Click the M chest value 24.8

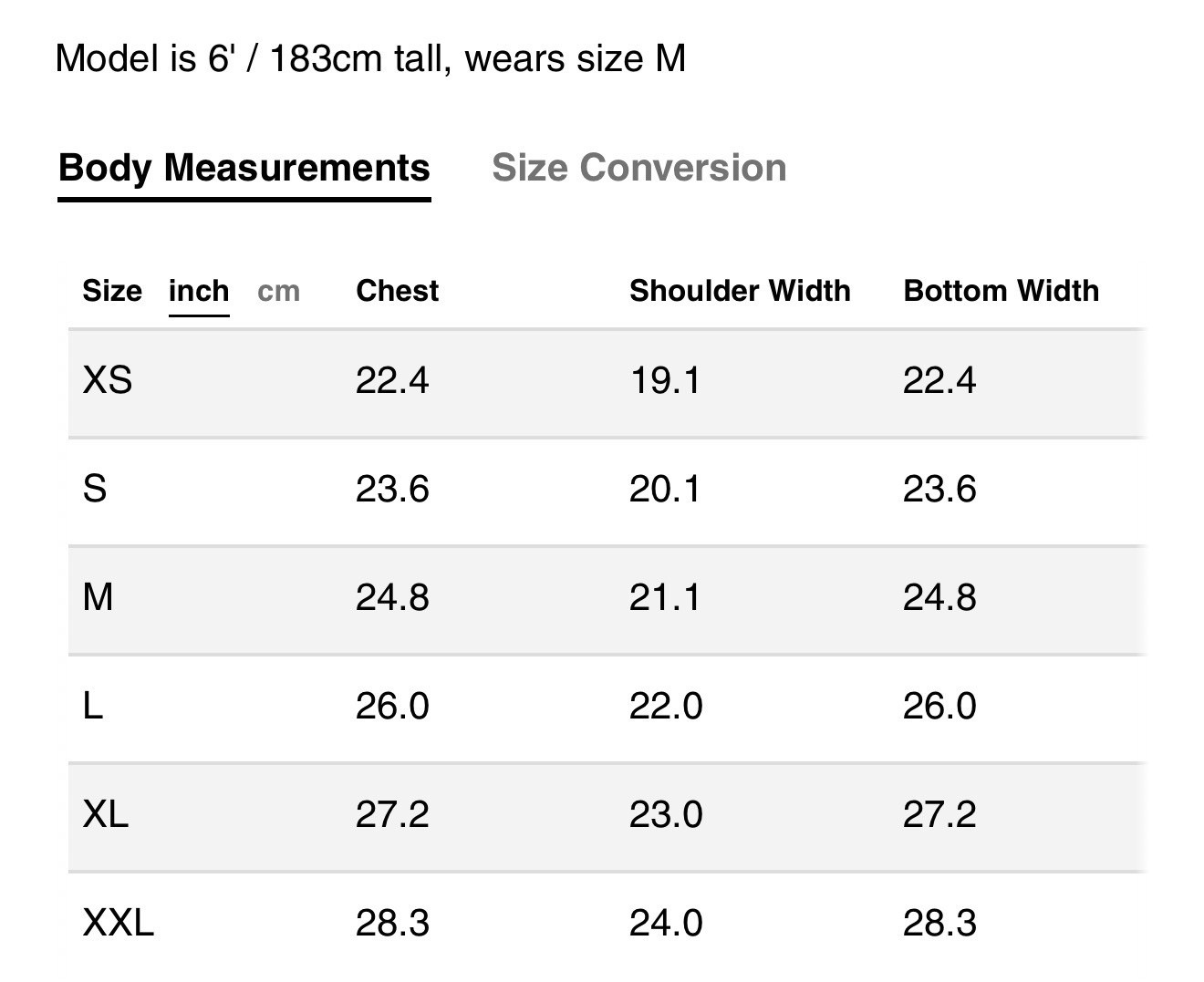(392, 598)
